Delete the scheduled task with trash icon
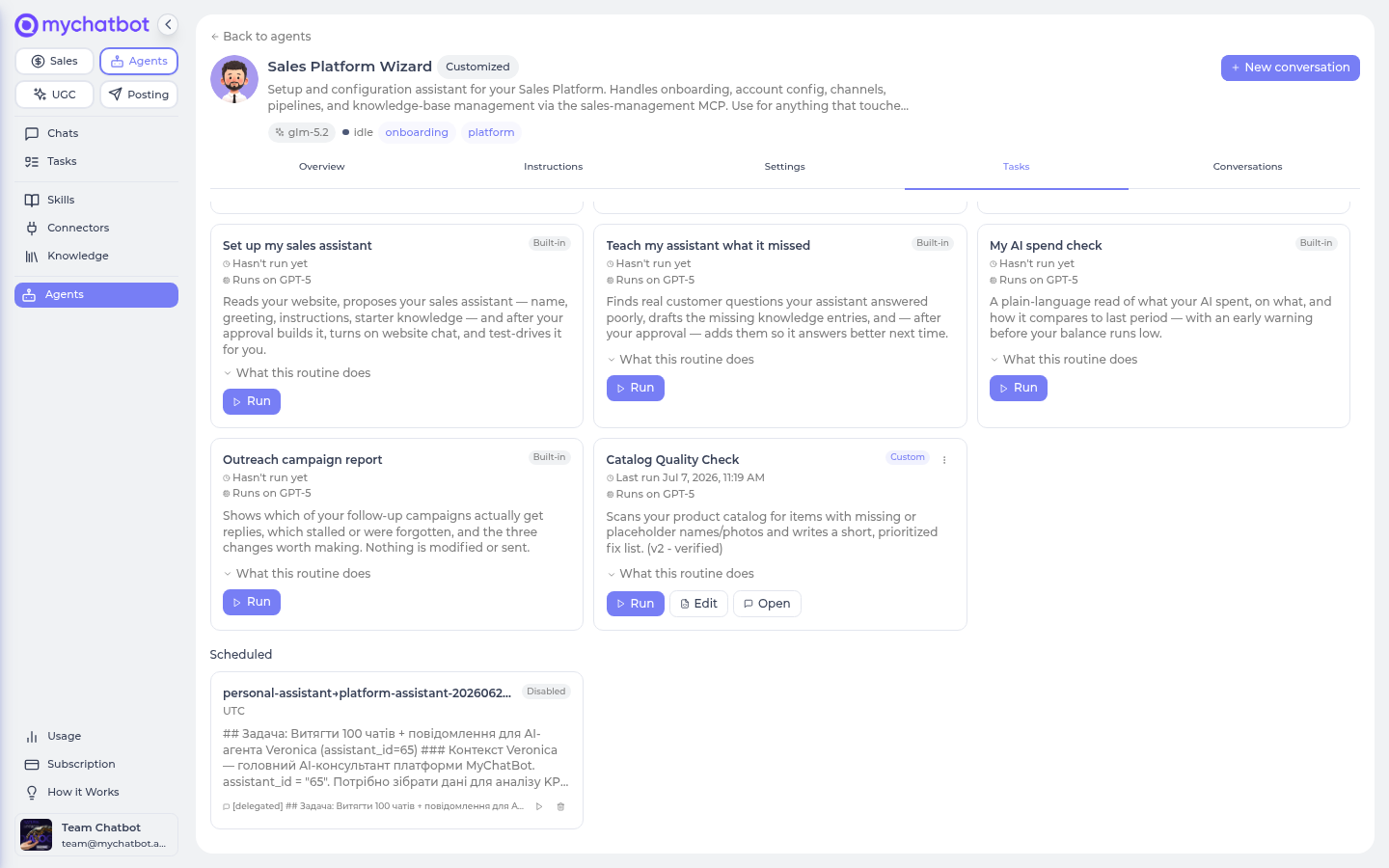The image size is (1389, 868). click(x=560, y=806)
